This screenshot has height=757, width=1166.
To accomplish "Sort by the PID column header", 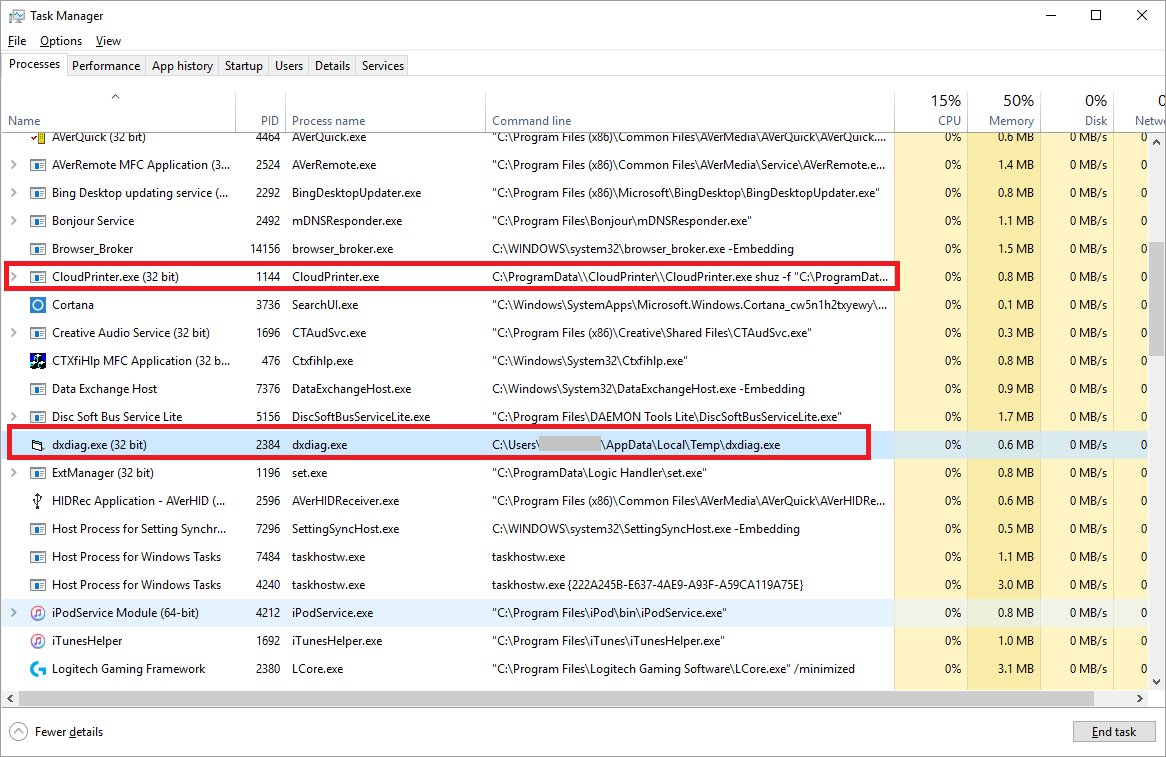I will click(x=260, y=111).
